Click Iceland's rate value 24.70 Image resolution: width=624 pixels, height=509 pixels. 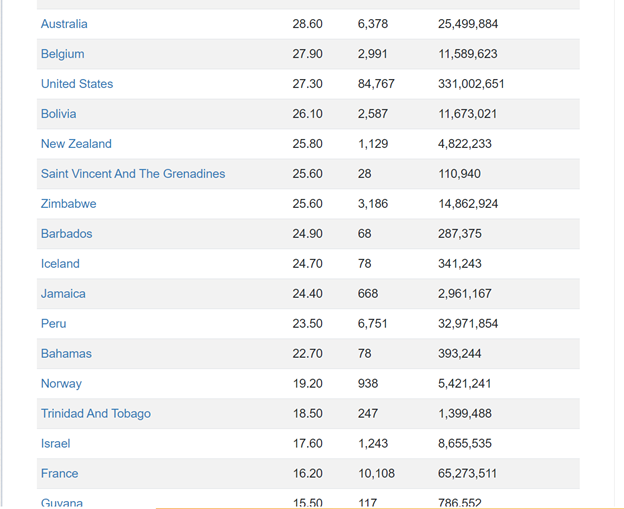308,264
